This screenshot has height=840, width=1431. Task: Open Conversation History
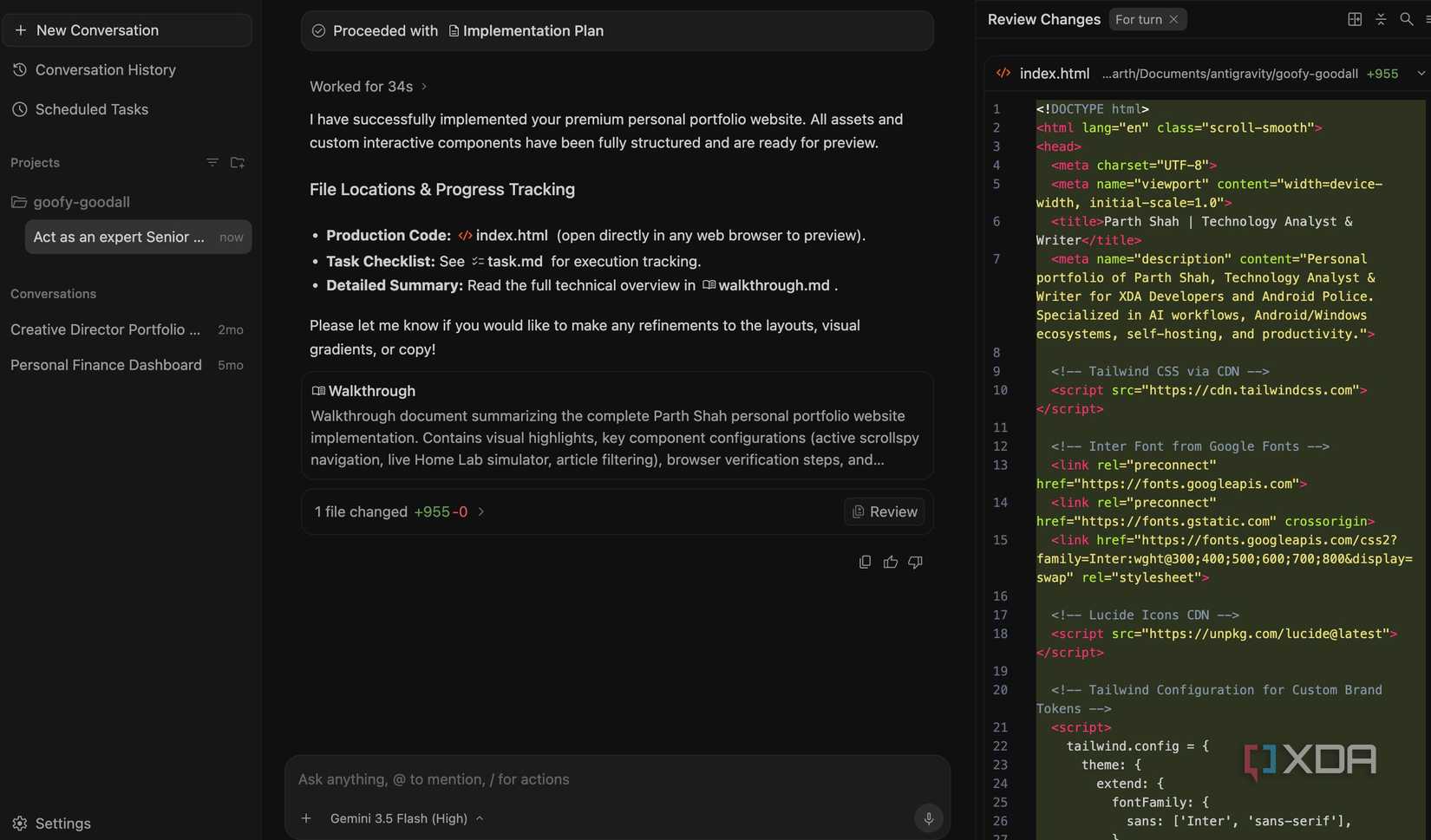tap(106, 70)
